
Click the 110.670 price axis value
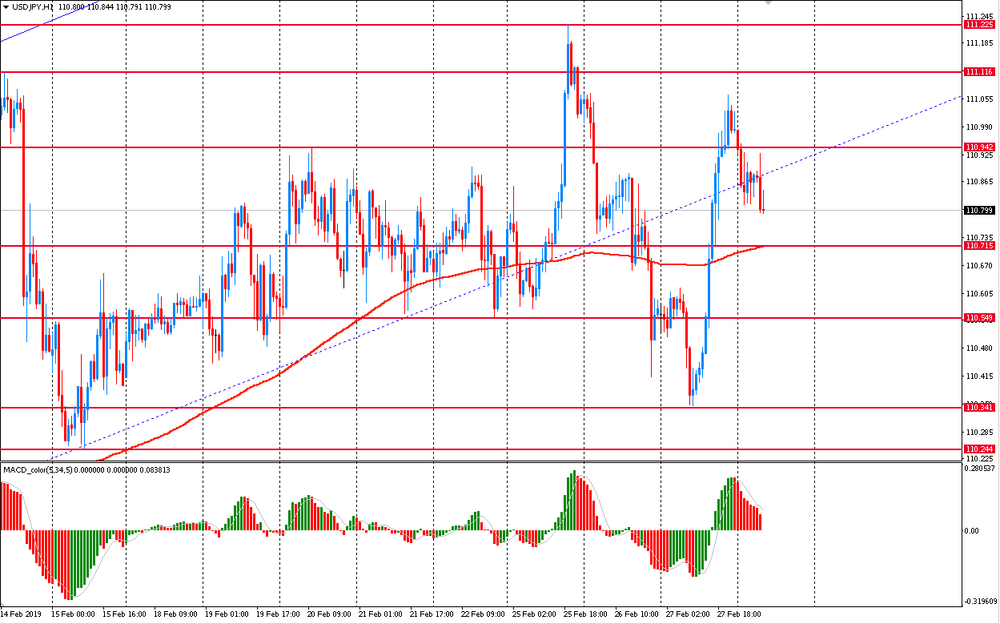pyautogui.click(x=980, y=265)
